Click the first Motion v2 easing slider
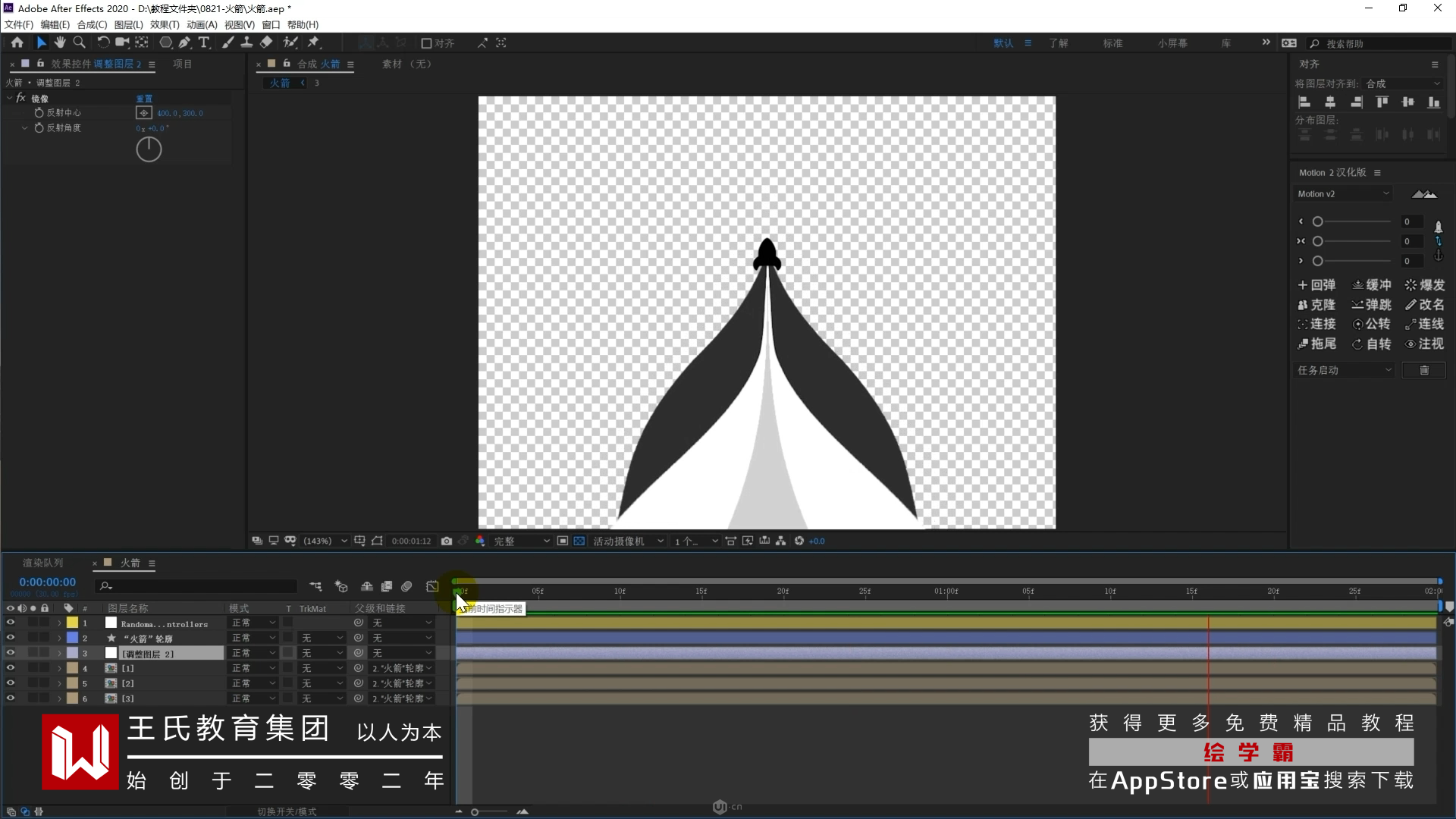 coord(1354,221)
